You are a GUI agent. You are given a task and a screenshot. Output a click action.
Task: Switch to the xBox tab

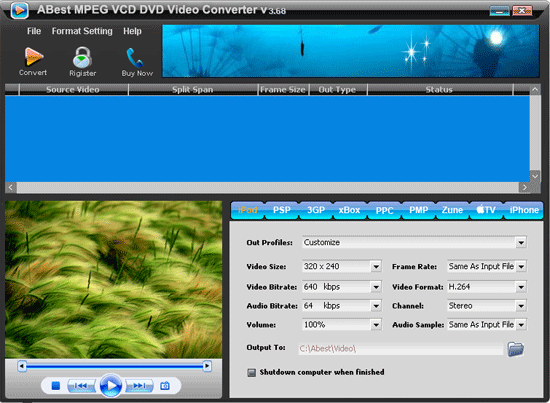tap(349, 210)
